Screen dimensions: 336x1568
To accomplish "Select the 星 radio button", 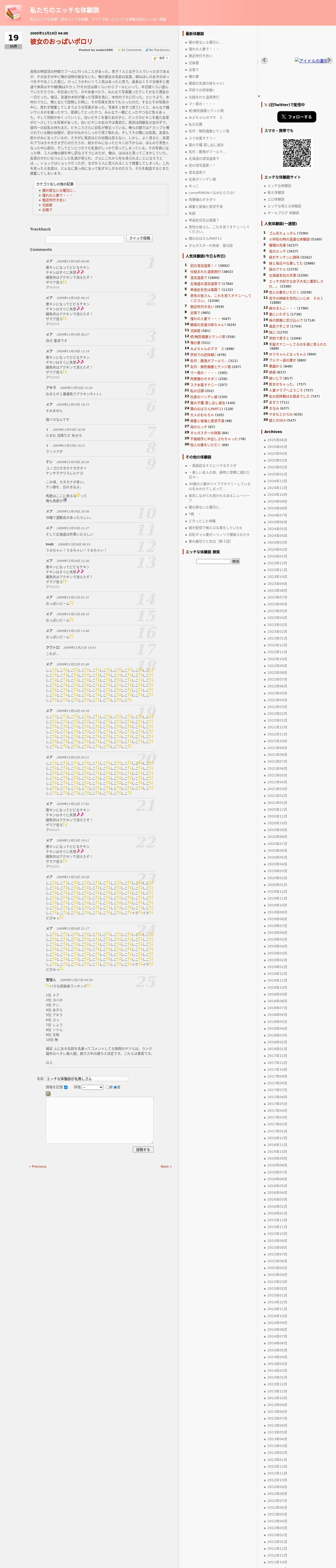I will pyautogui.click(x=115, y=1087).
